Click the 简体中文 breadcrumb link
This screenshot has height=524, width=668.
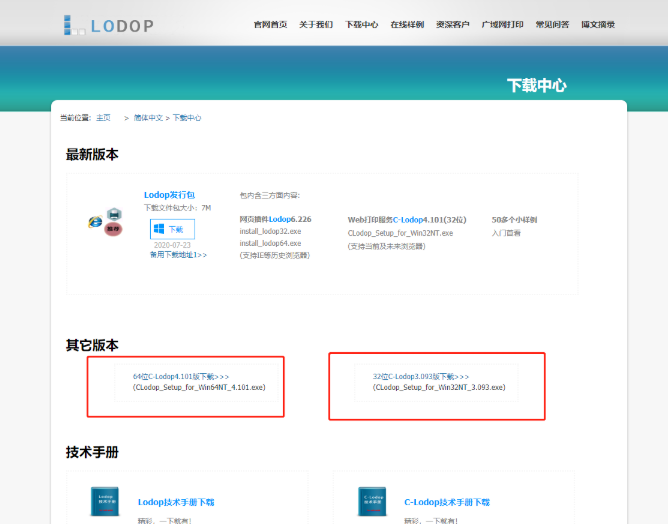pos(148,117)
